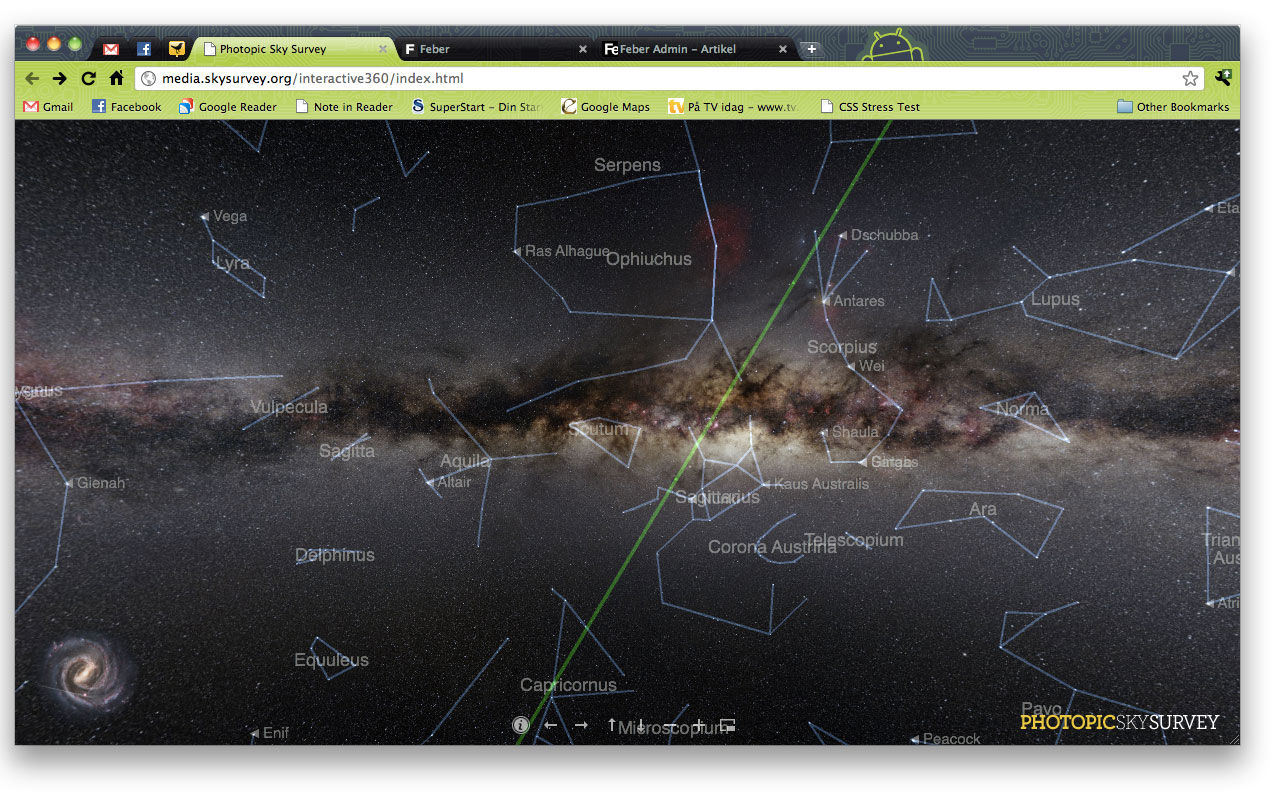Pan the view downward using the down arrow

point(640,726)
